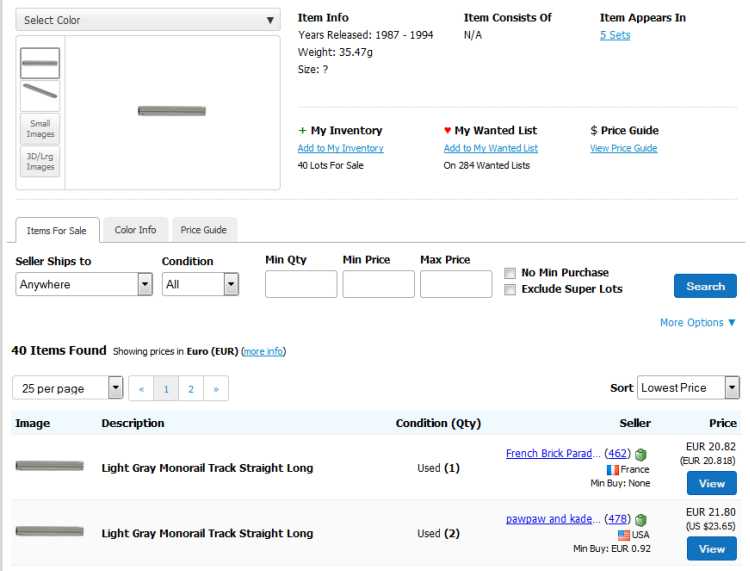750x571 pixels.
Task: Open the Condition dropdown
Action: click(200, 284)
